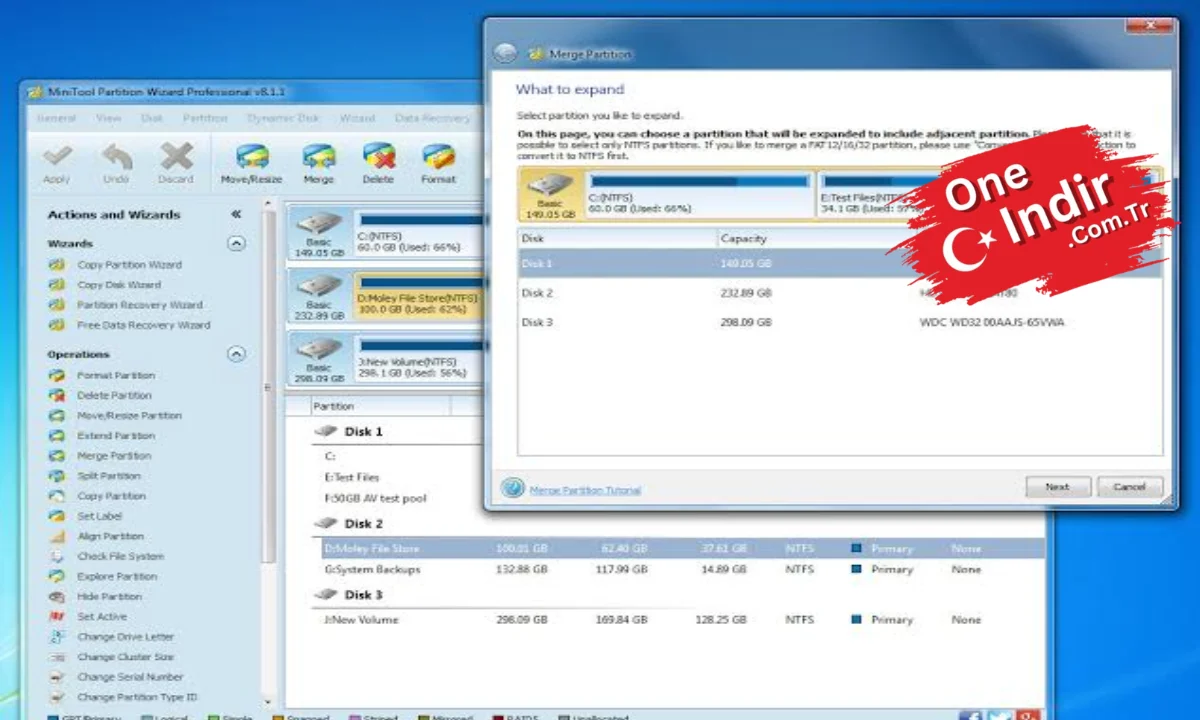Select J:New Volume row in partition list

(x=679, y=620)
